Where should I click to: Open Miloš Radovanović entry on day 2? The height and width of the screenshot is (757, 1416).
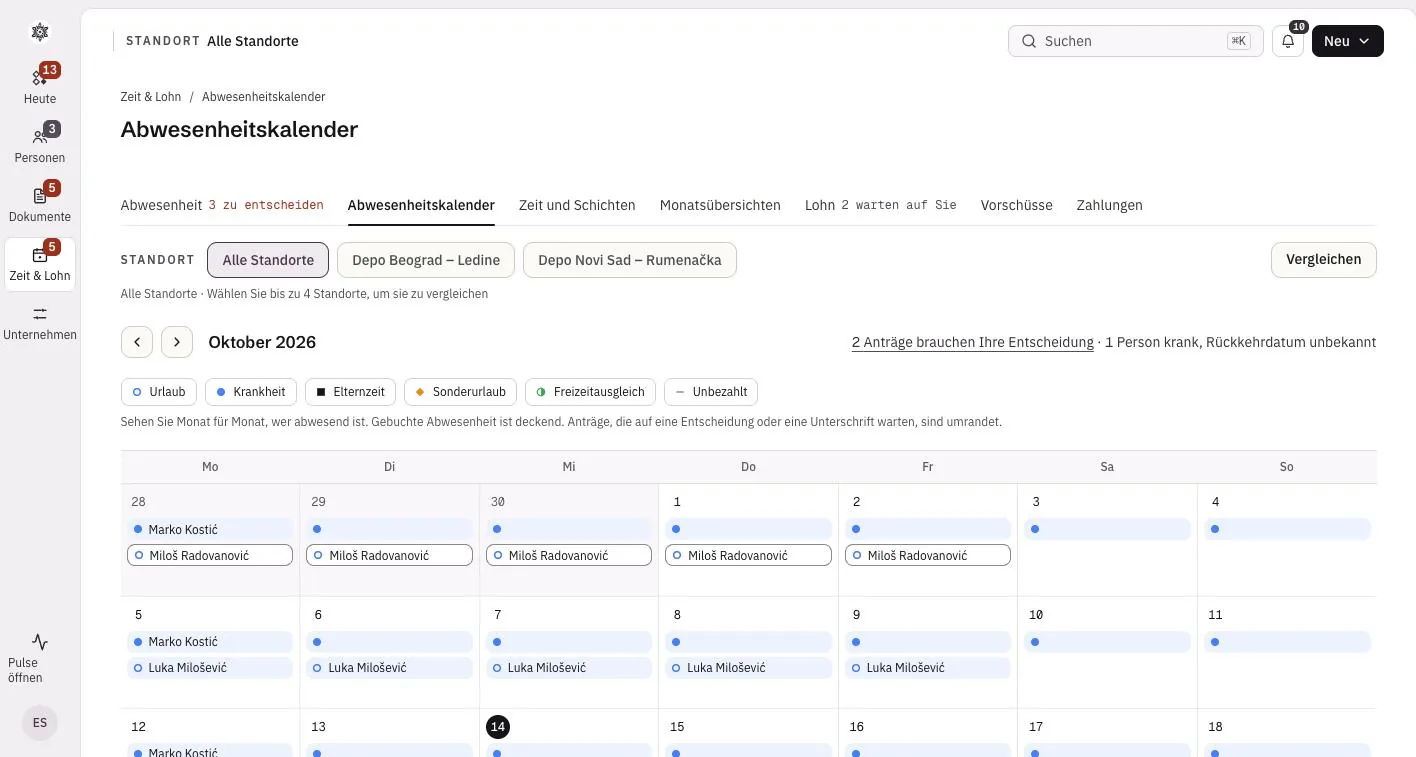click(x=928, y=555)
